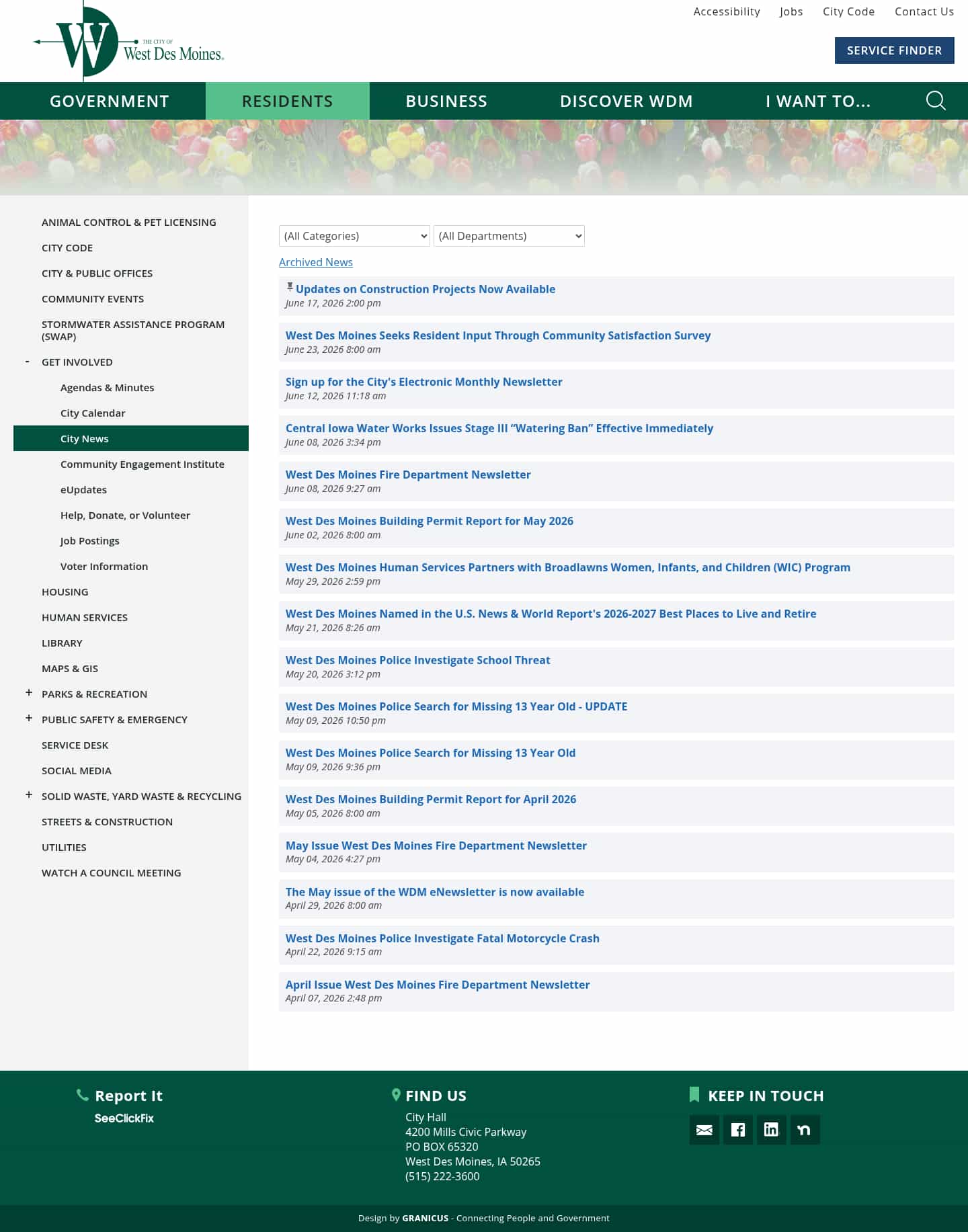Open Agendas & Minutes in sidebar
The height and width of the screenshot is (1232, 968).
click(x=107, y=388)
